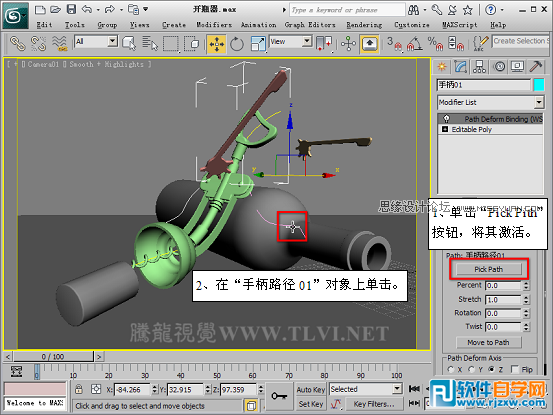Activate the Select and Scale tool
553x415 pixels.
click(258, 44)
